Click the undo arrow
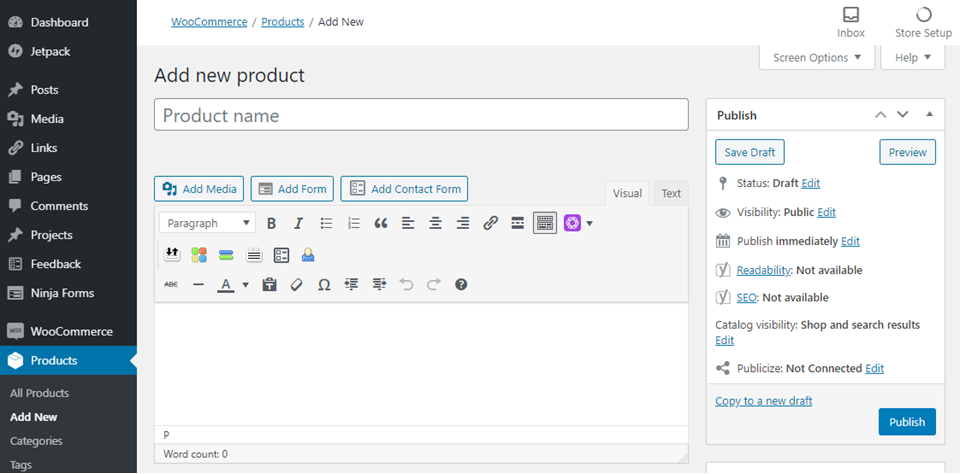 pos(406,285)
